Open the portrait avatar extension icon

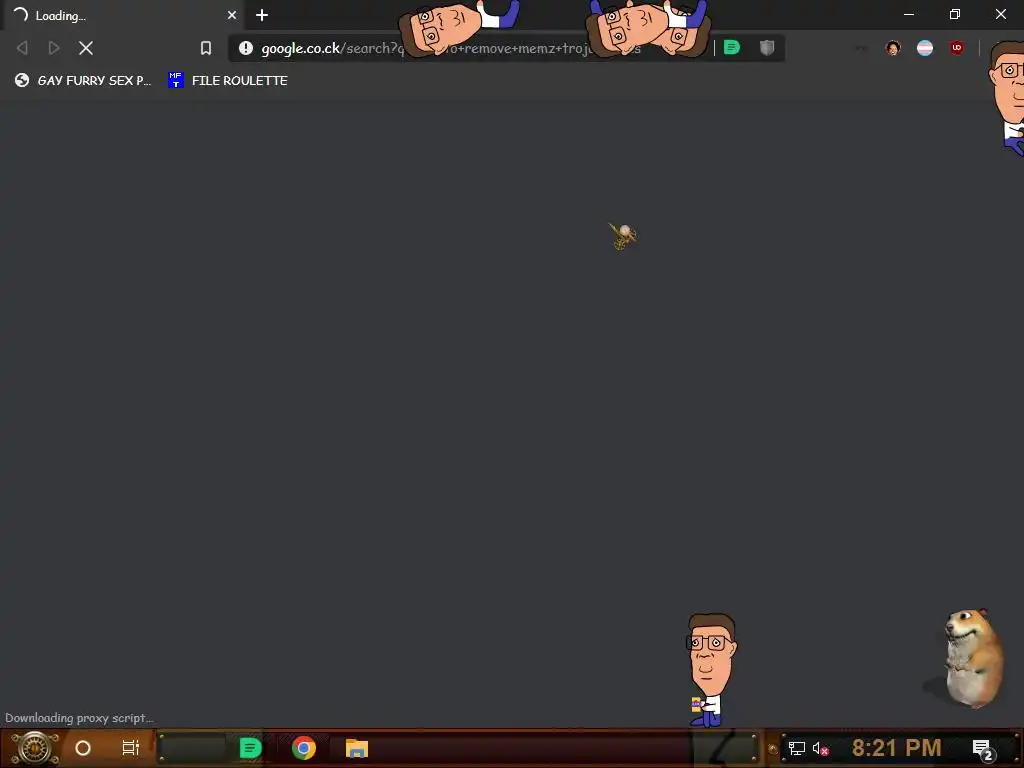[893, 48]
